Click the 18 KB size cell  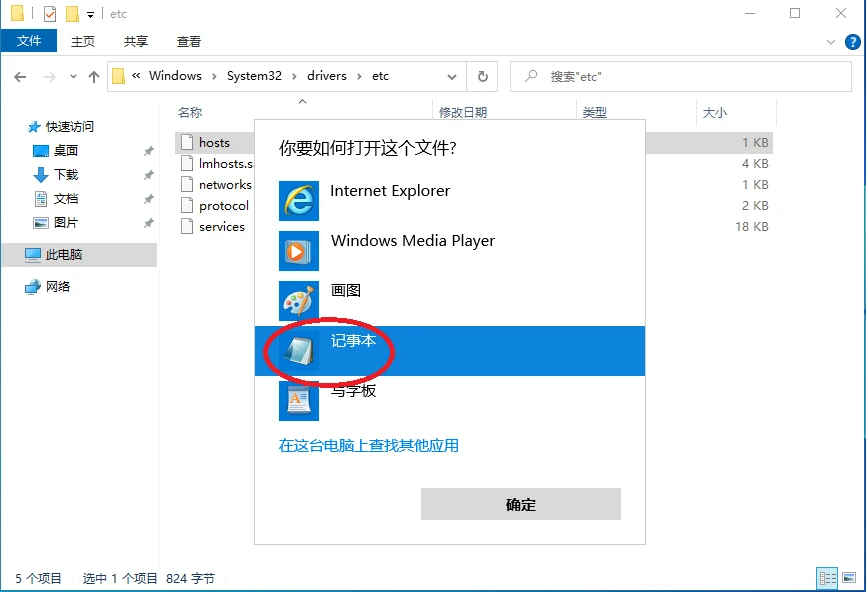(752, 226)
